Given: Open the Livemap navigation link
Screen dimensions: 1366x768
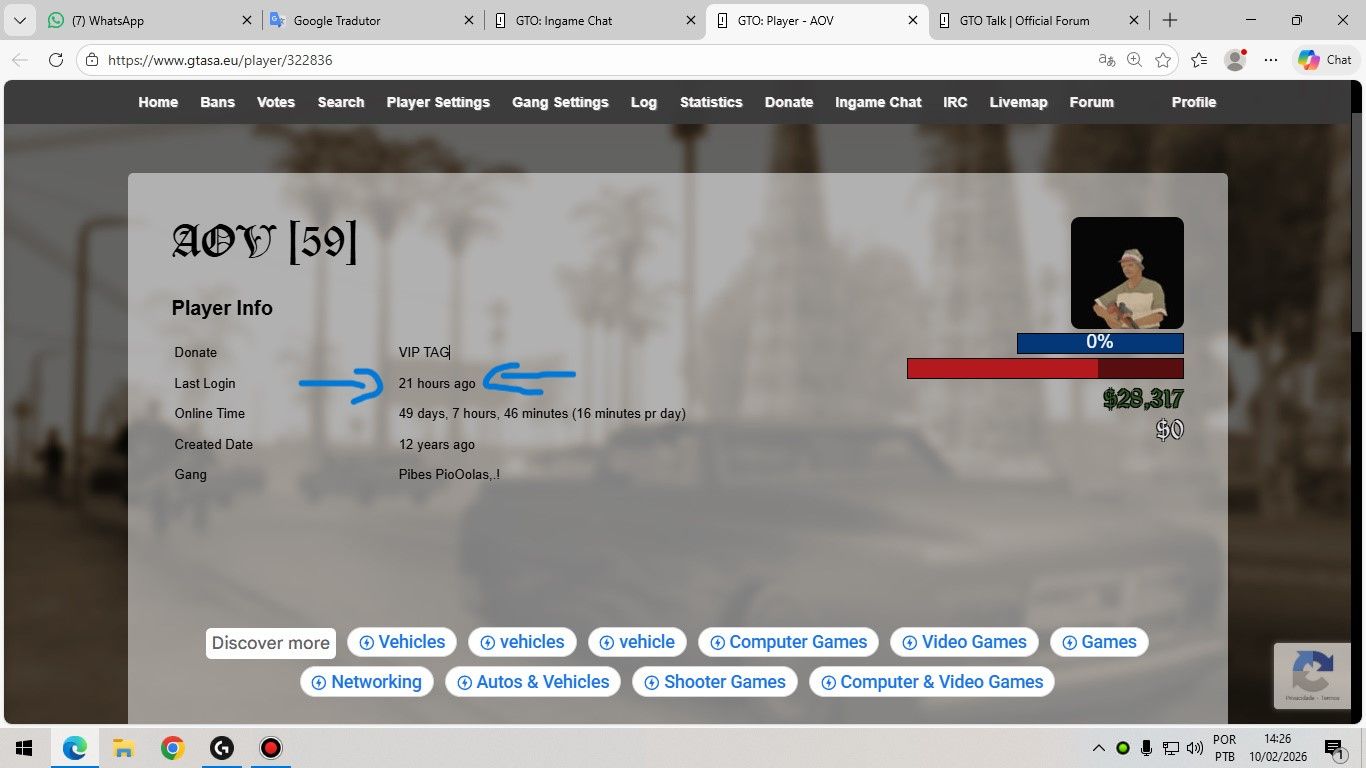Looking at the screenshot, I should [1018, 102].
